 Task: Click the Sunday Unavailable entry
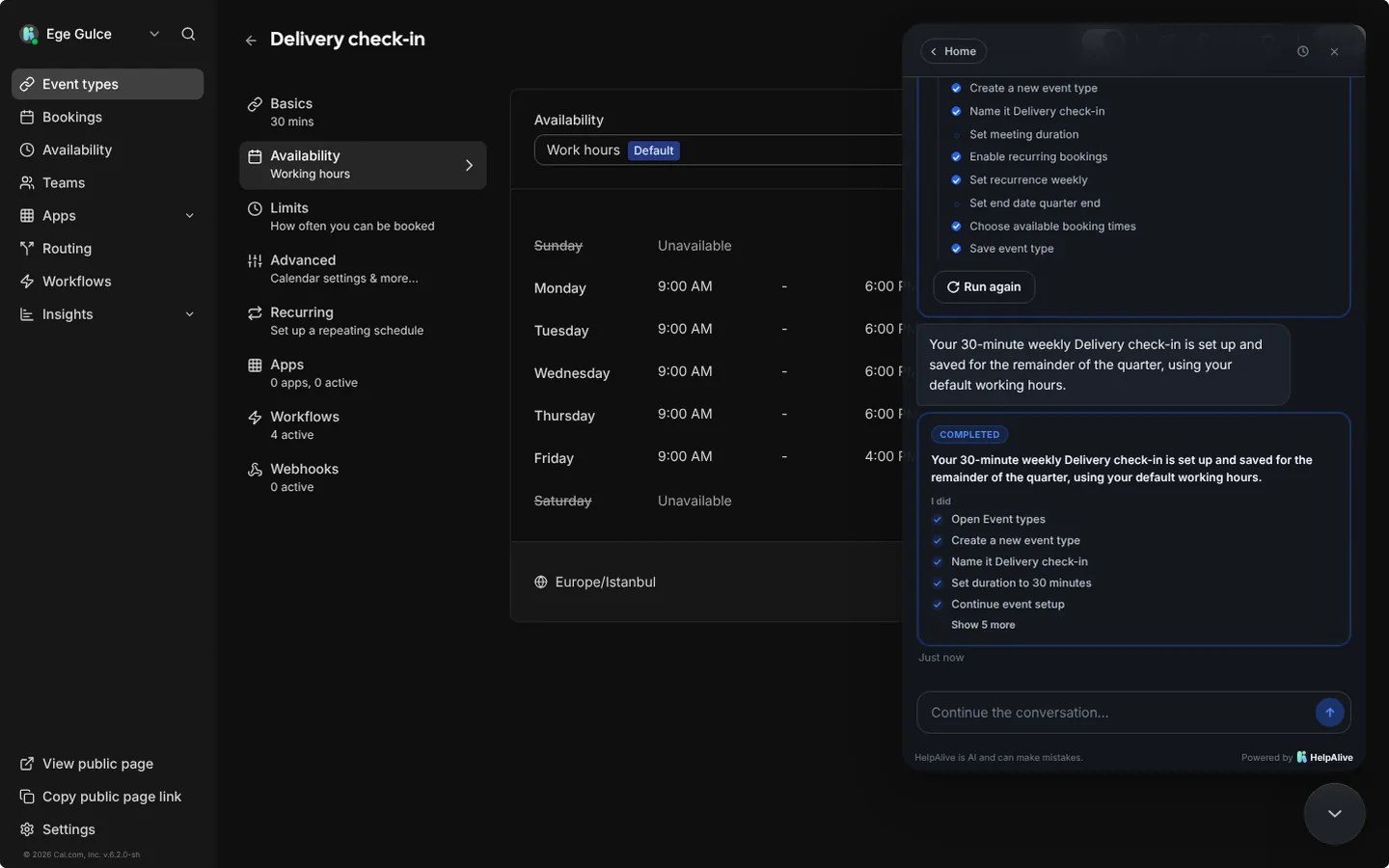pos(694,246)
